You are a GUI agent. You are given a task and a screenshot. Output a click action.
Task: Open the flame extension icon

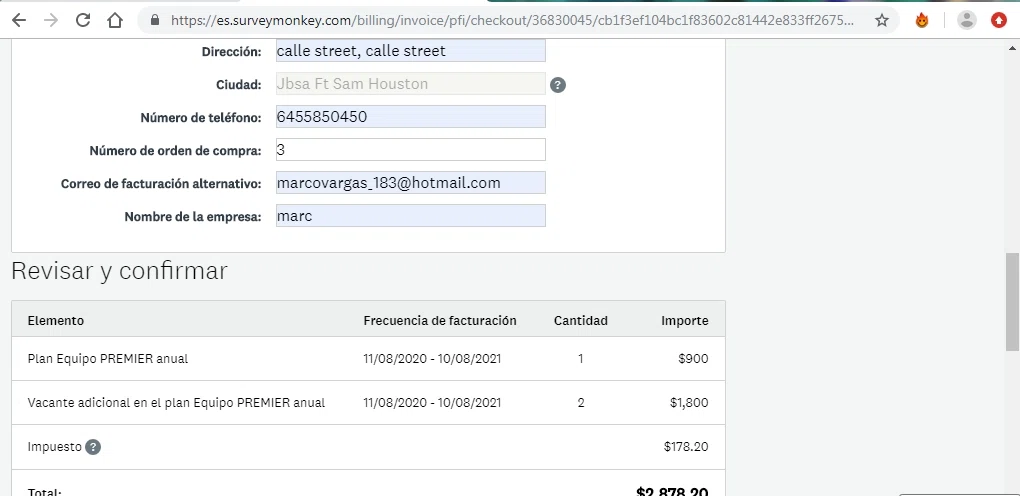pos(922,20)
